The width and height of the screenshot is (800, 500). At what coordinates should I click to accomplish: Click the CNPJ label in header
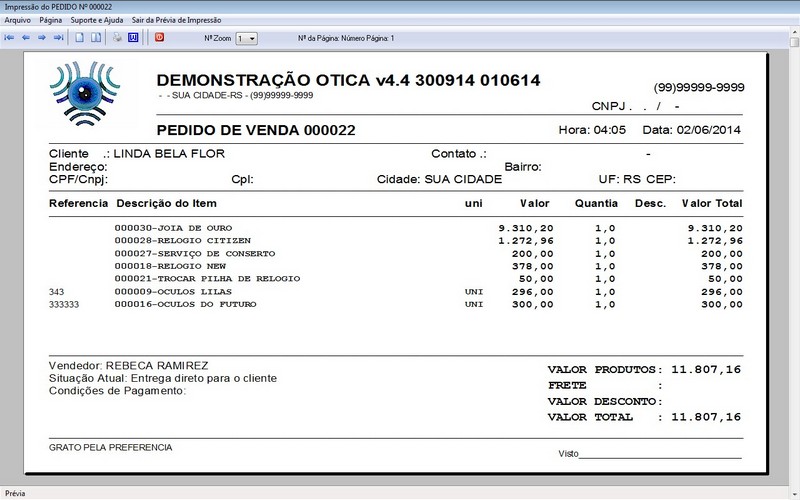pyautogui.click(x=608, y=106)
